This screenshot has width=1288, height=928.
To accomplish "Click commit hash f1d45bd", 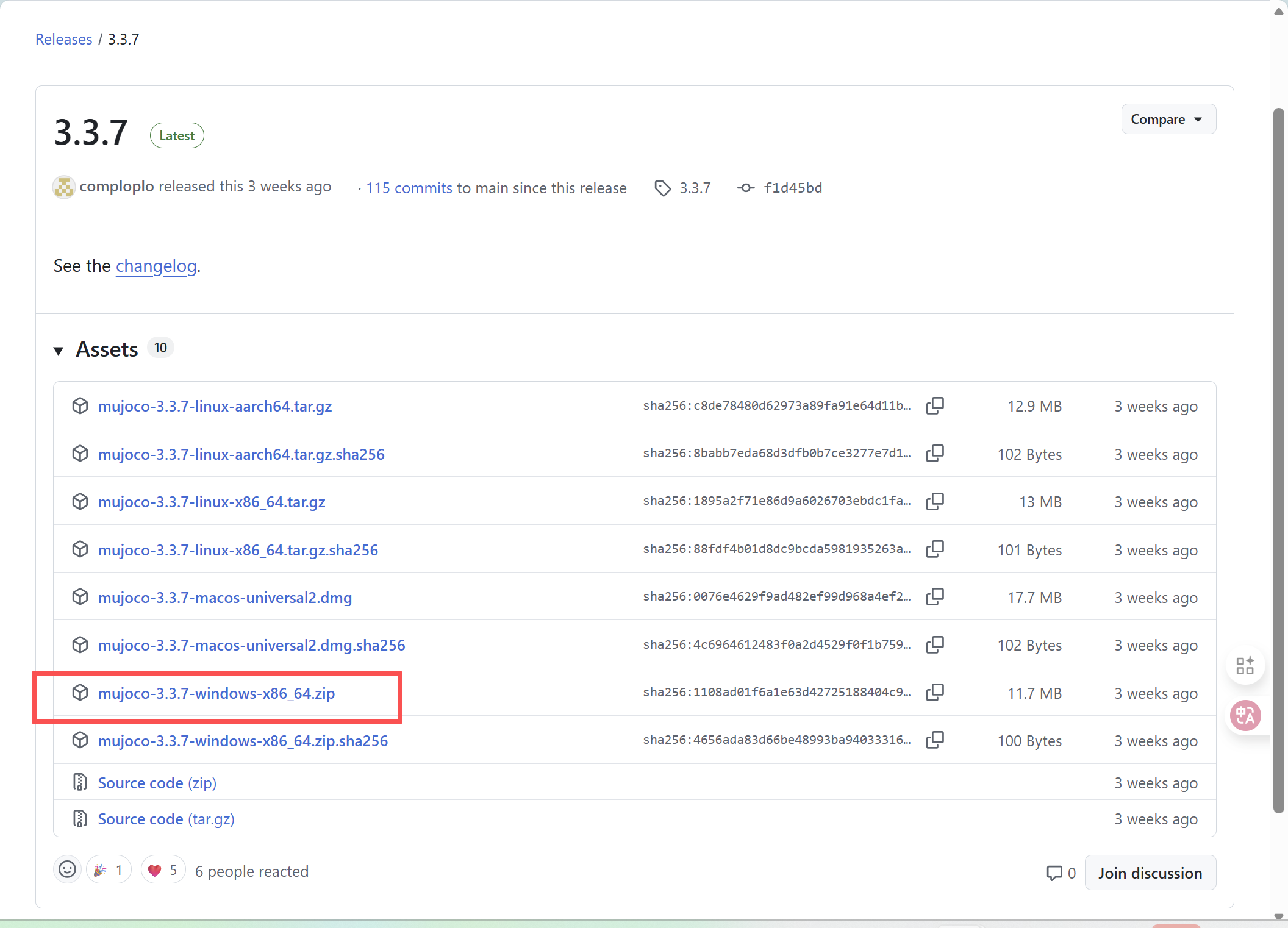I will [792, 188].
